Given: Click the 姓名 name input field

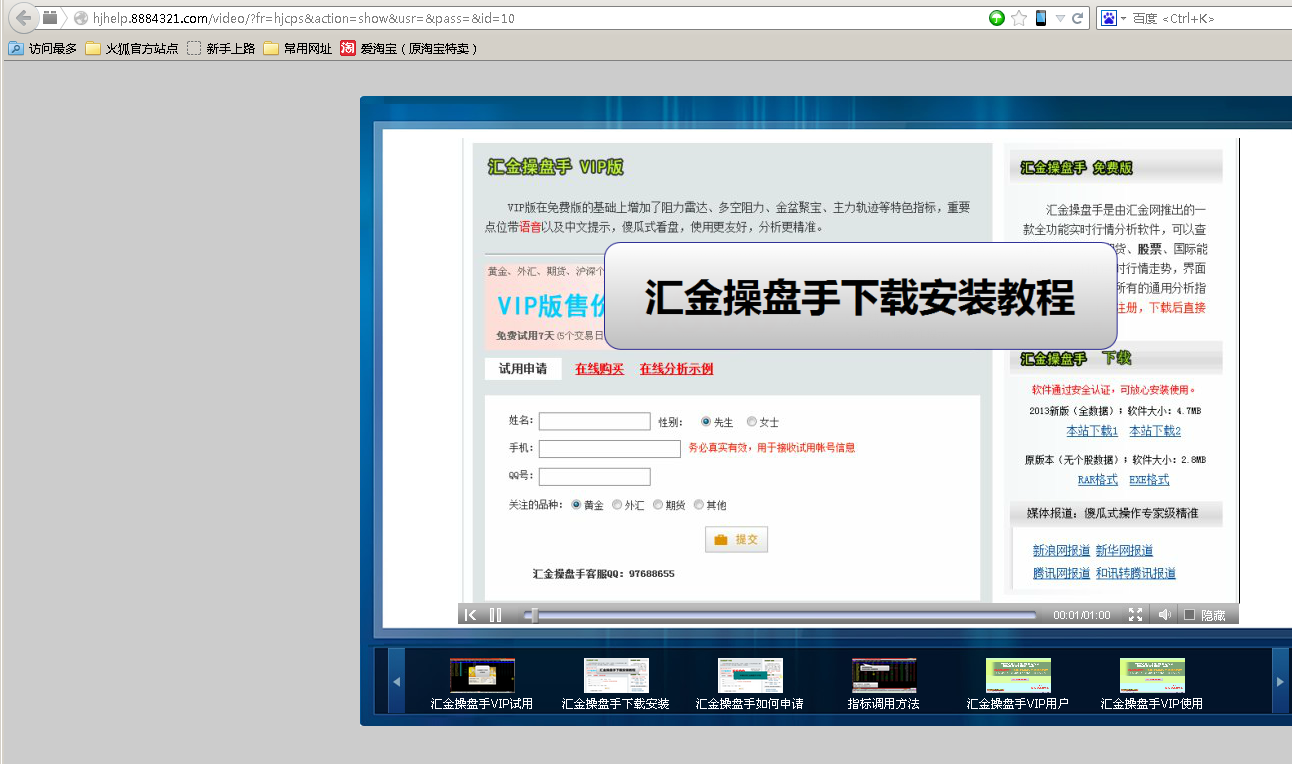Looking at the screenshot, I should point(594,422).
